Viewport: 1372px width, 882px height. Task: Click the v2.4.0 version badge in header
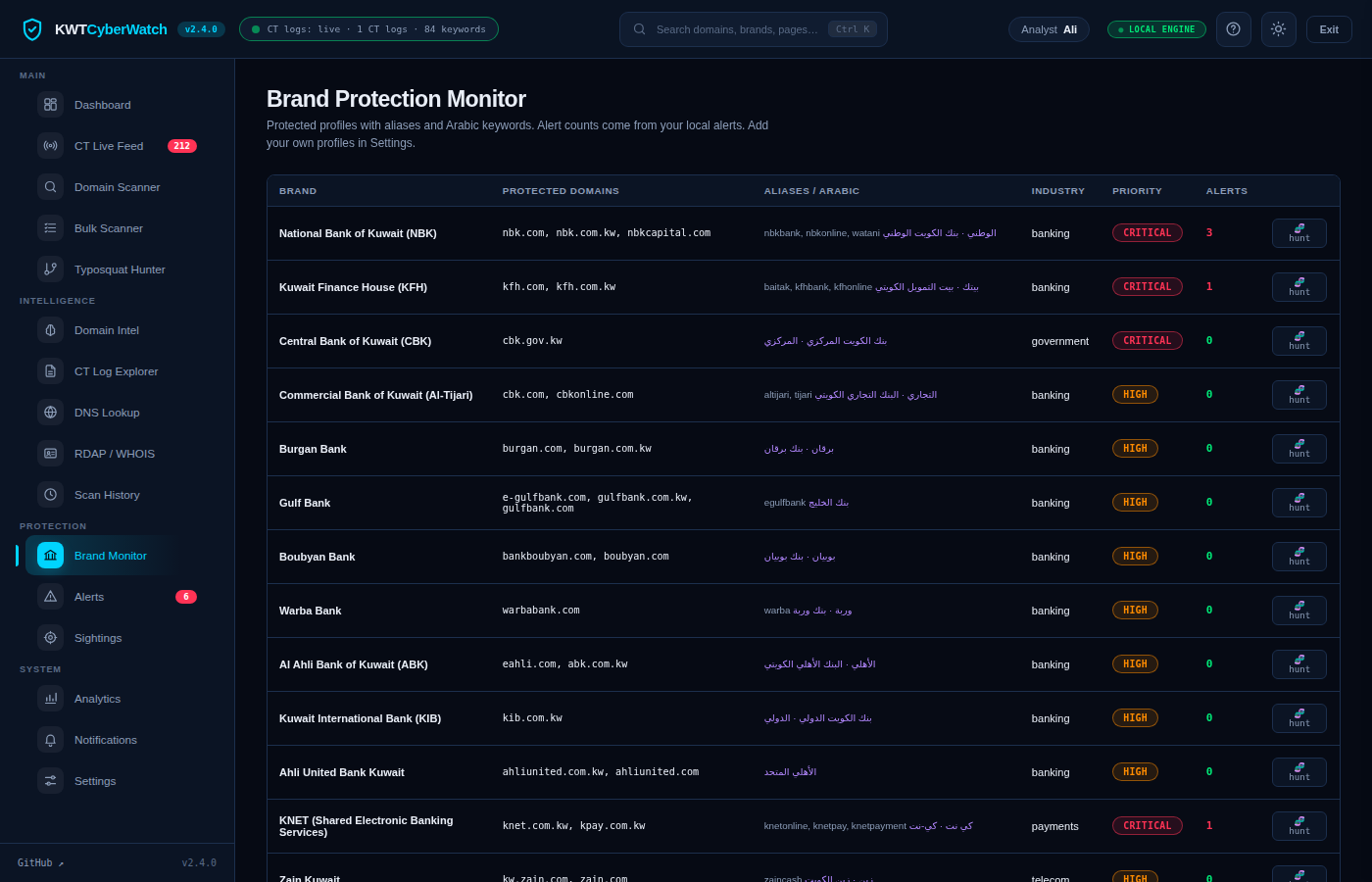tap(201, 29)
